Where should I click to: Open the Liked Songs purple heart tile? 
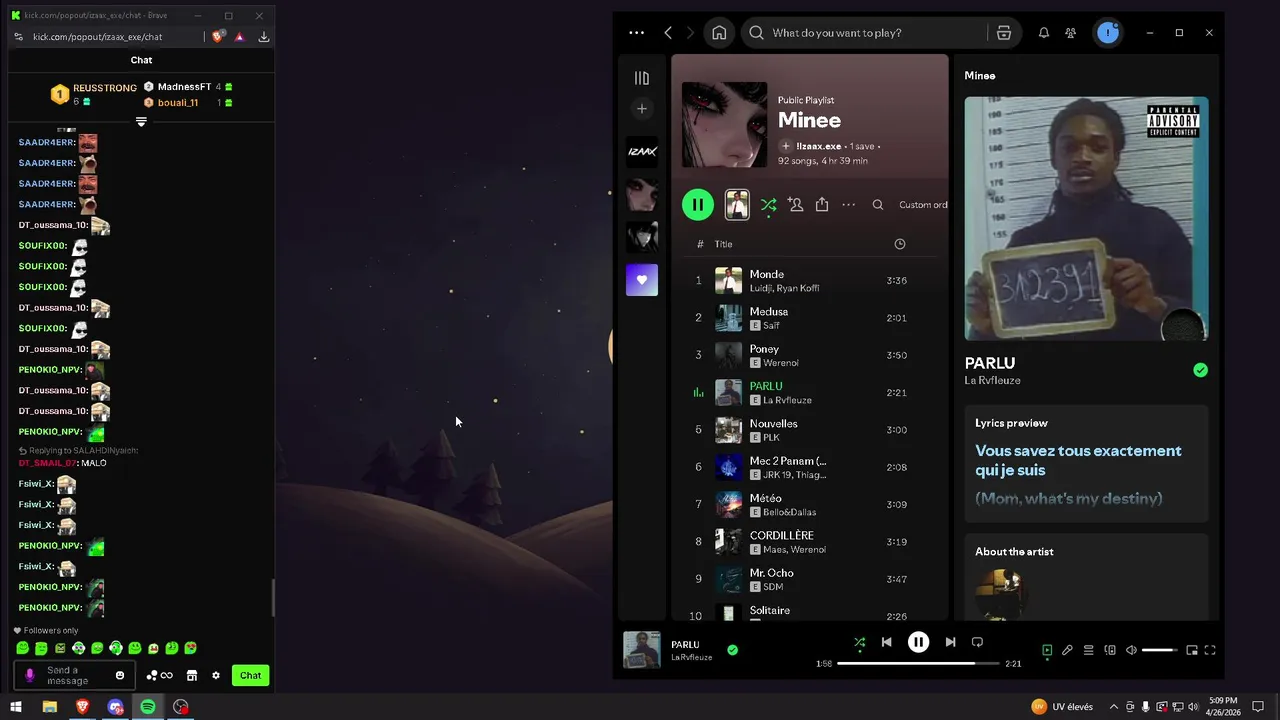(x=642, y=280)
